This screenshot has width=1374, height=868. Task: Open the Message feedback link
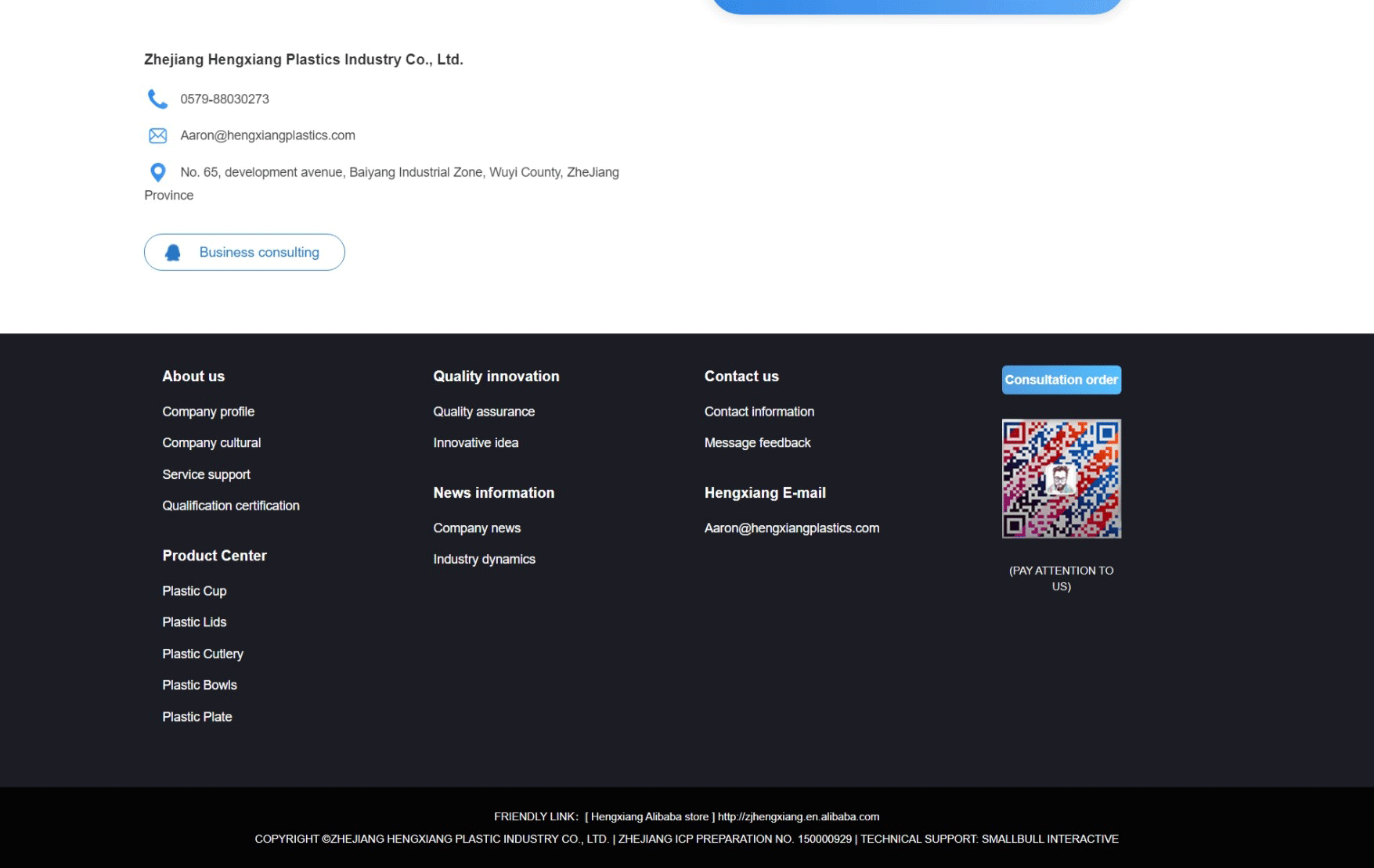[x=757, y=443]
